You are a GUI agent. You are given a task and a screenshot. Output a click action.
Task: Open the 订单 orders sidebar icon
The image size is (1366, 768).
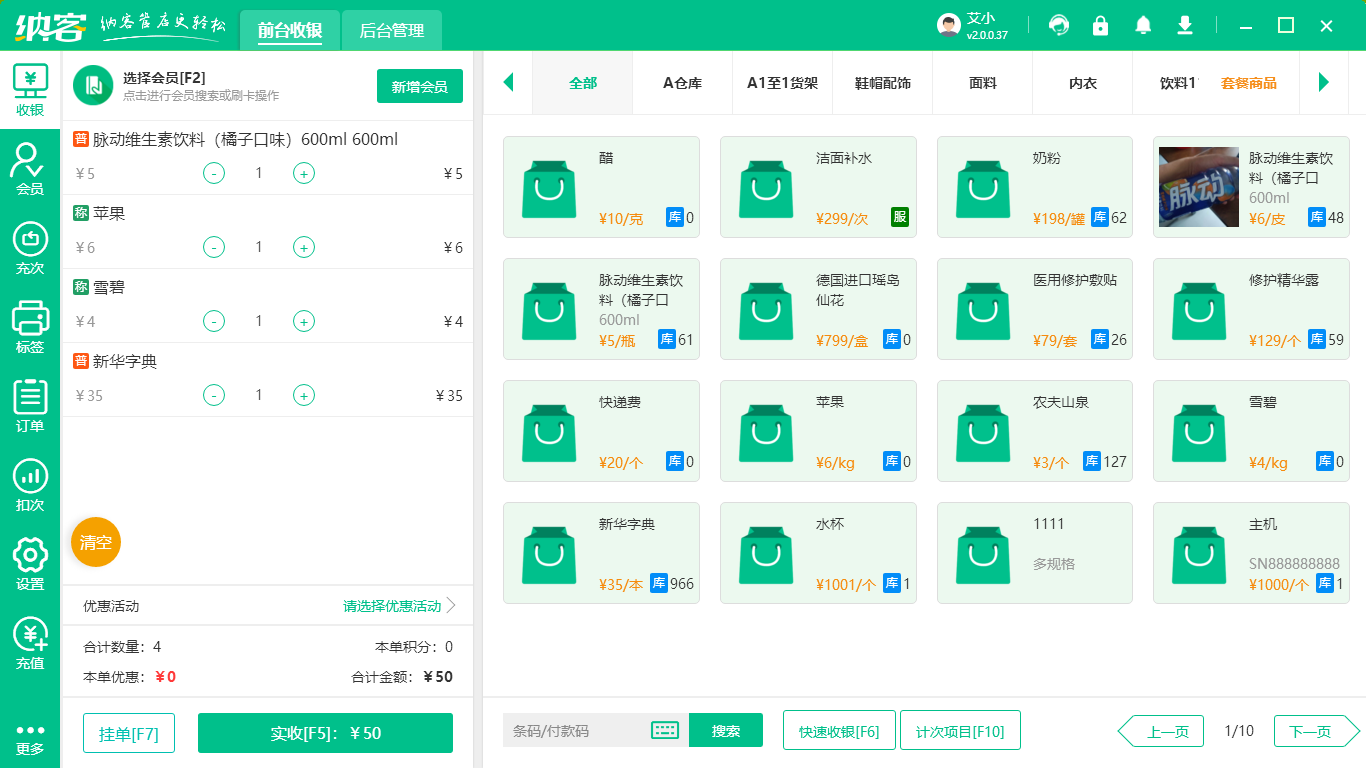(x=30, y=406)
